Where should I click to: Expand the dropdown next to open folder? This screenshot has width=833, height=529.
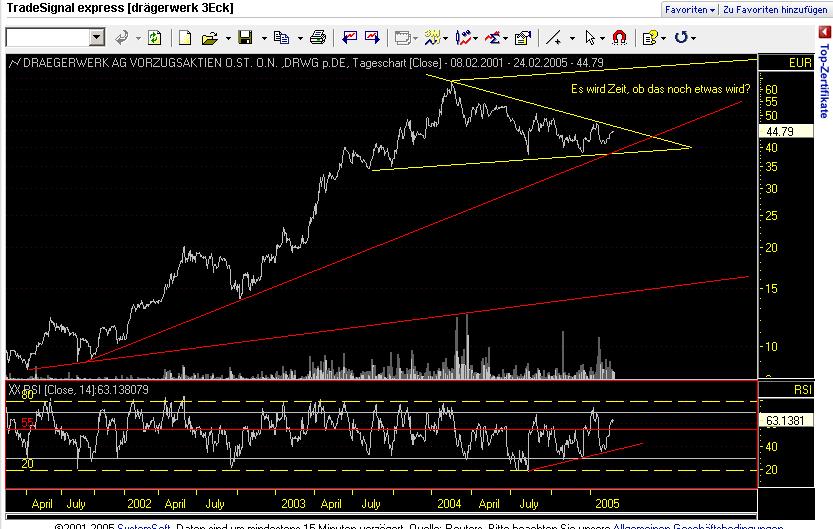(228, 38)
